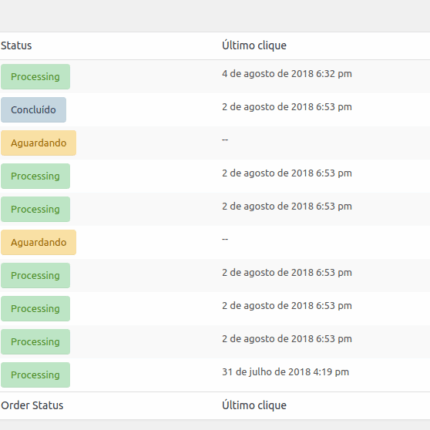430x430 pixels.
Task: Sort by the Status column header
Action: click(16, 46)
